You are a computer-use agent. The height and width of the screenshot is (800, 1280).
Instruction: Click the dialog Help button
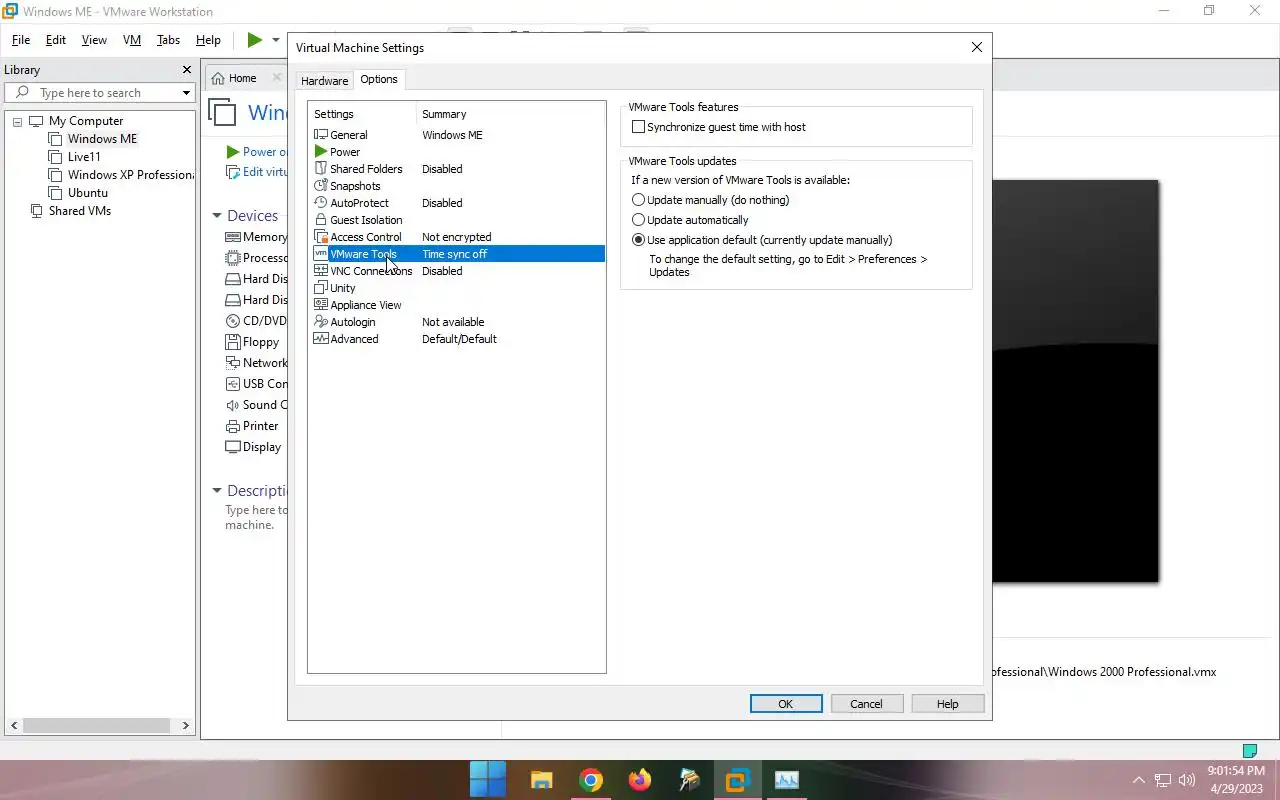click(x=947, y=704)
